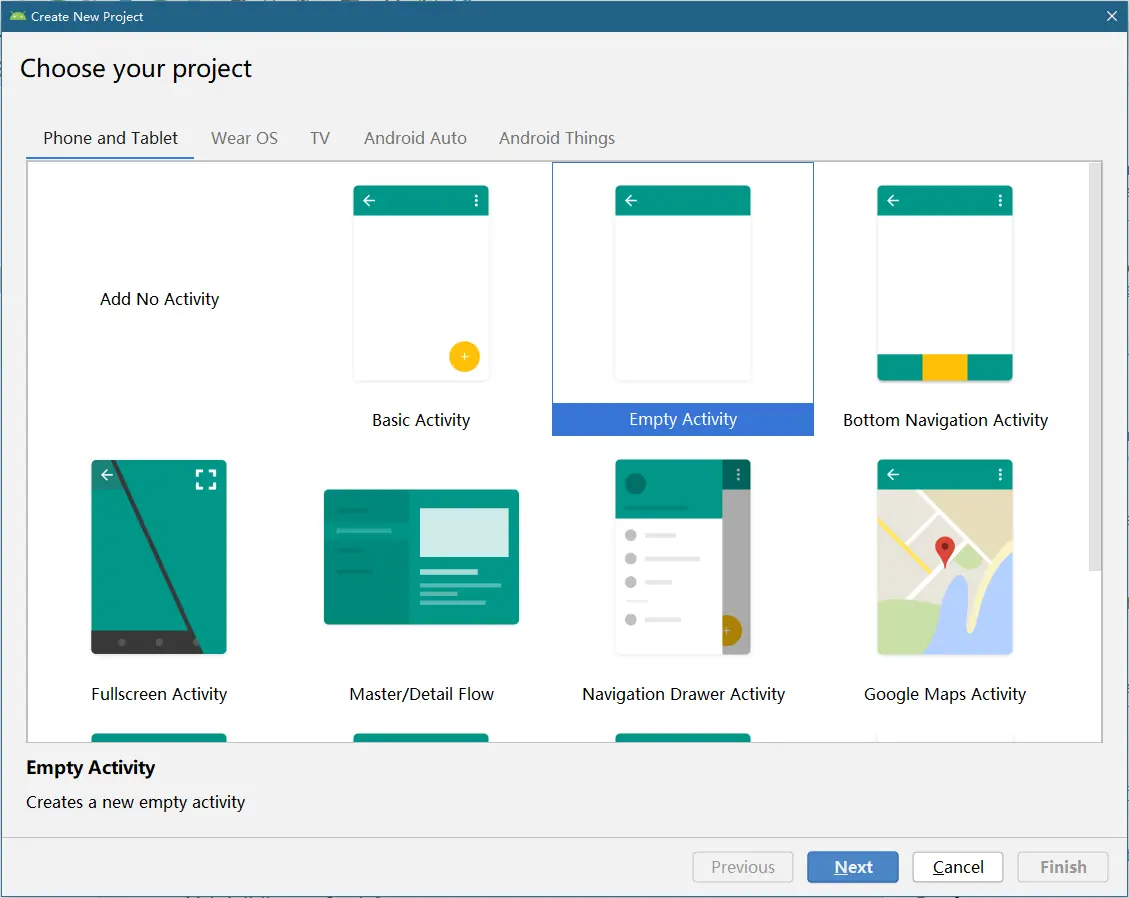Click the Android icon in title bar
Viewport: 1129px width, 898px height.
coord(17,16)
